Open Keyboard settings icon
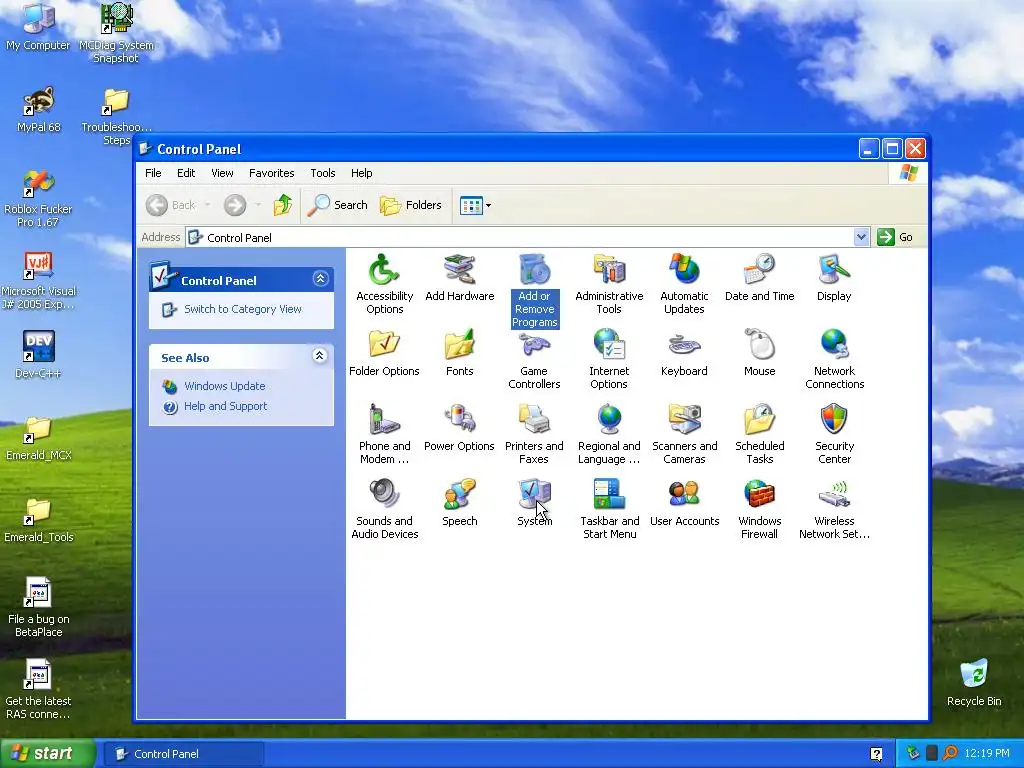Screen dimensions: 1024x768 [x=684, y=353]
